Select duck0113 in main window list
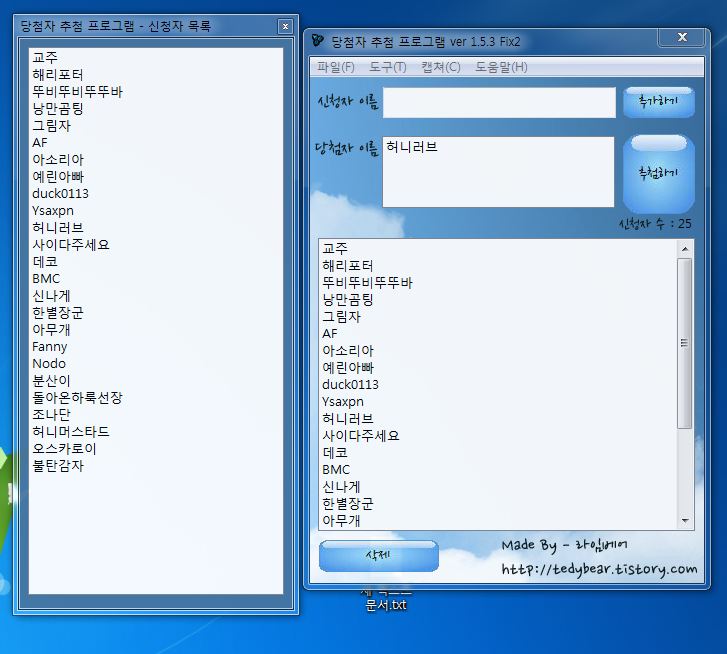The width and height of the screenshot is (727, 654). 350,385
